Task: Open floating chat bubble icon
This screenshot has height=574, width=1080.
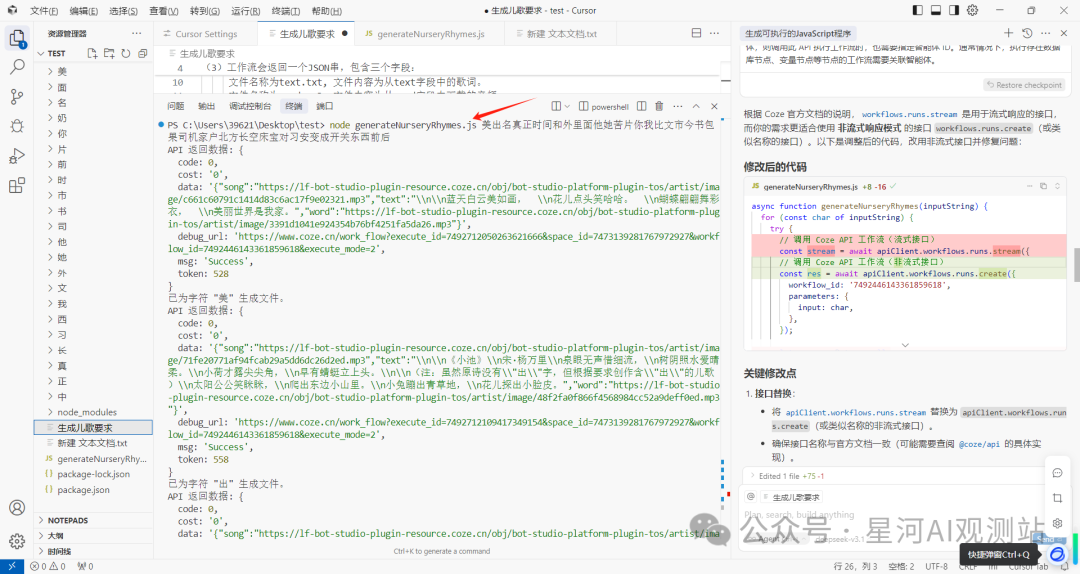Action: tap(1057, 473)
